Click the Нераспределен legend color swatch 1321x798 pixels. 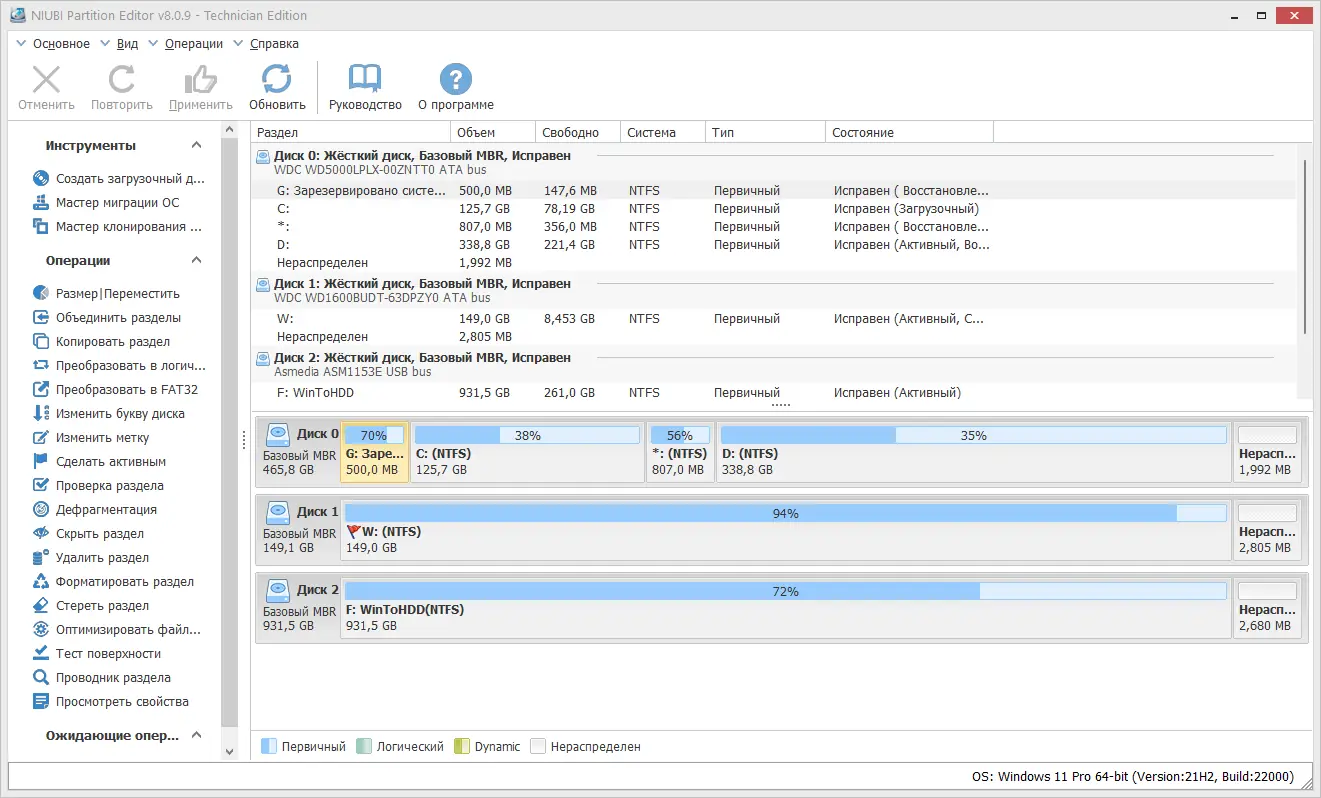538,747
